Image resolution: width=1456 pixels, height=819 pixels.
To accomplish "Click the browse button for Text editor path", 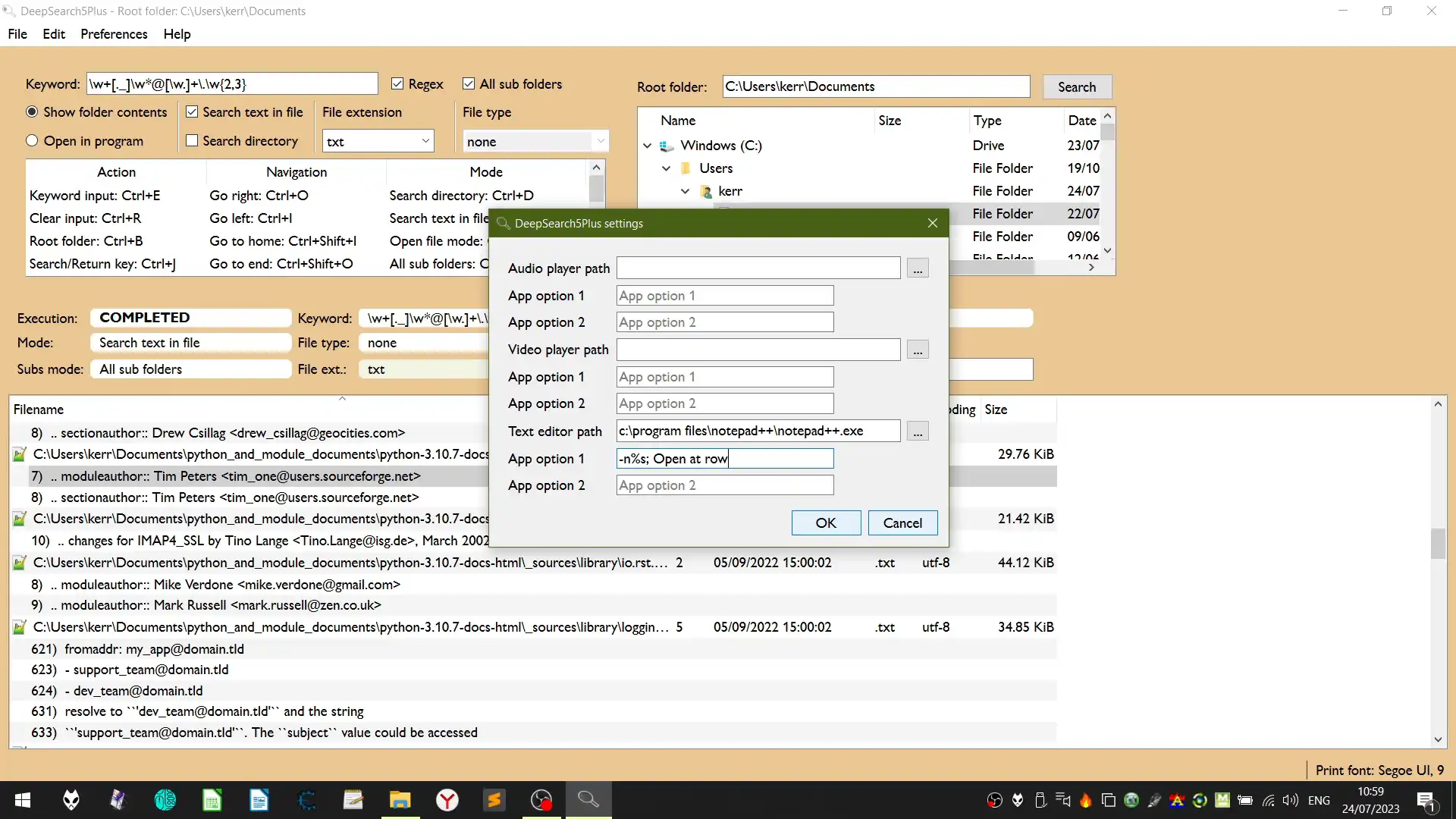I will [918, 431].
